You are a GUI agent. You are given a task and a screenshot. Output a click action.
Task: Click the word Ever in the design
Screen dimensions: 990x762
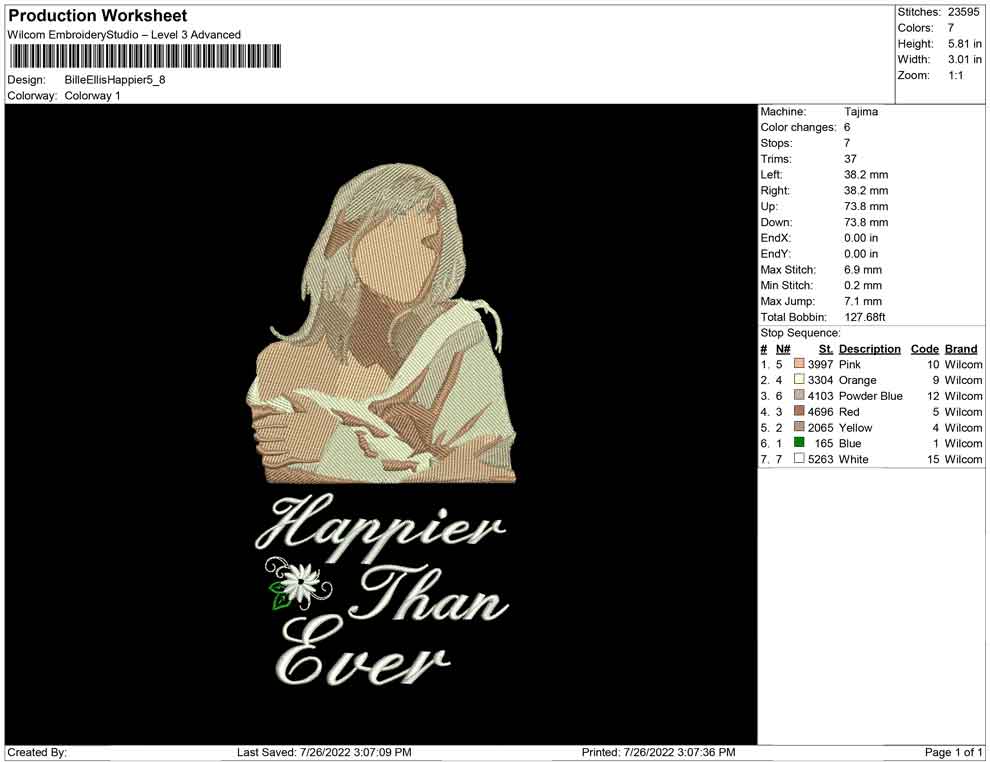[x=362, y=656]
